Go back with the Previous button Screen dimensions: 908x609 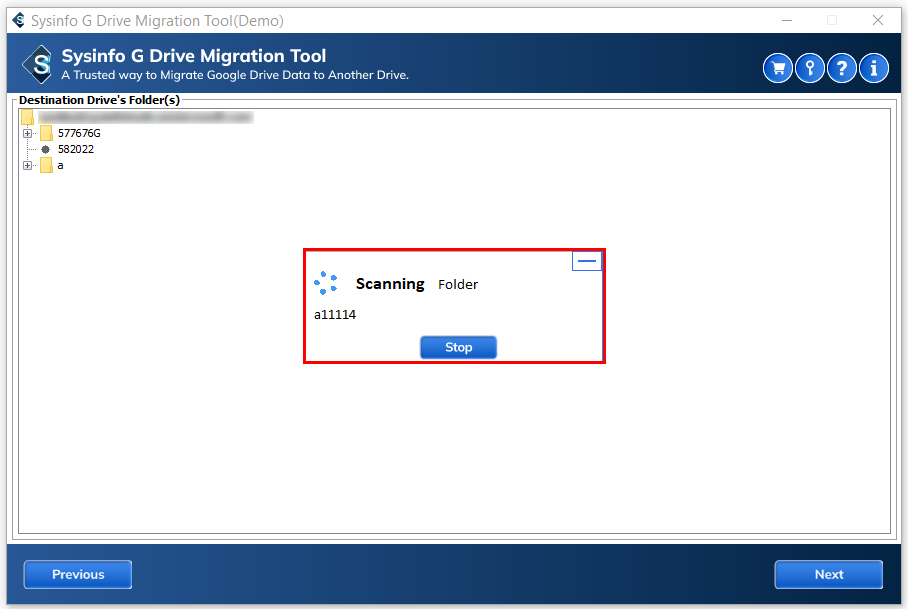[78, 574]
